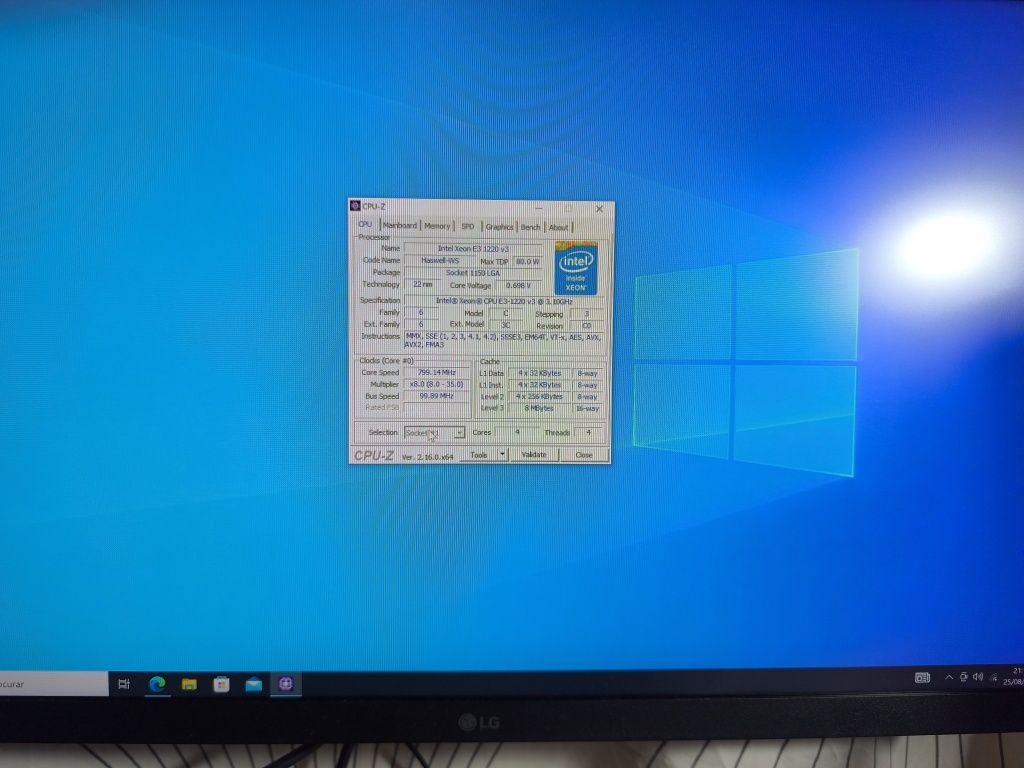The image size is (1024, 768).
Task: Click the core speed value 799.14 MHz
Action: coord(436,372)
